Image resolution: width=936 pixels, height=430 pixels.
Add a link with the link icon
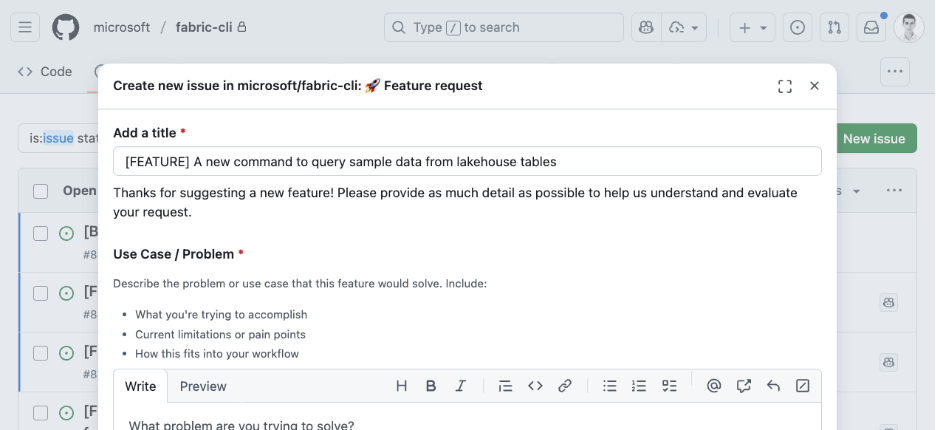tap(565, 386)
